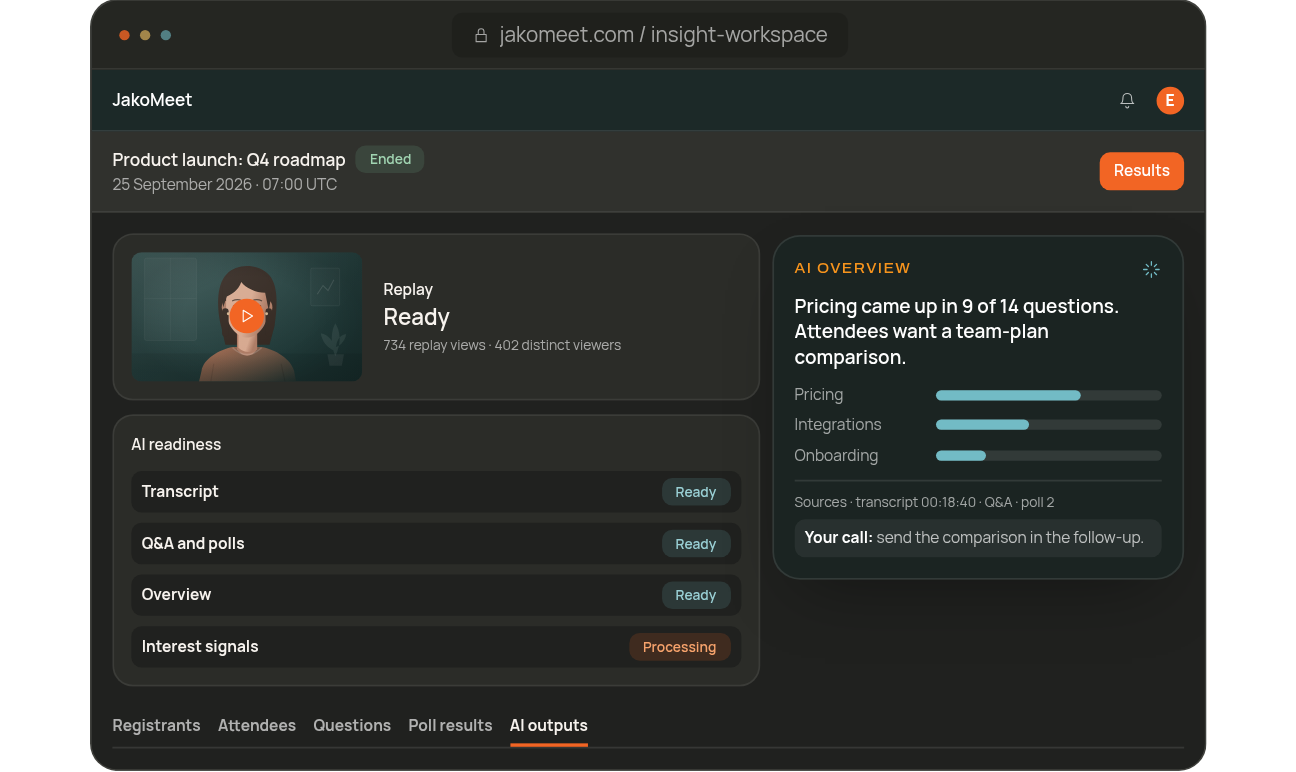1296x772 pixels.
Task: Play the webinar replay video
Action: click(x=247, y=316)
